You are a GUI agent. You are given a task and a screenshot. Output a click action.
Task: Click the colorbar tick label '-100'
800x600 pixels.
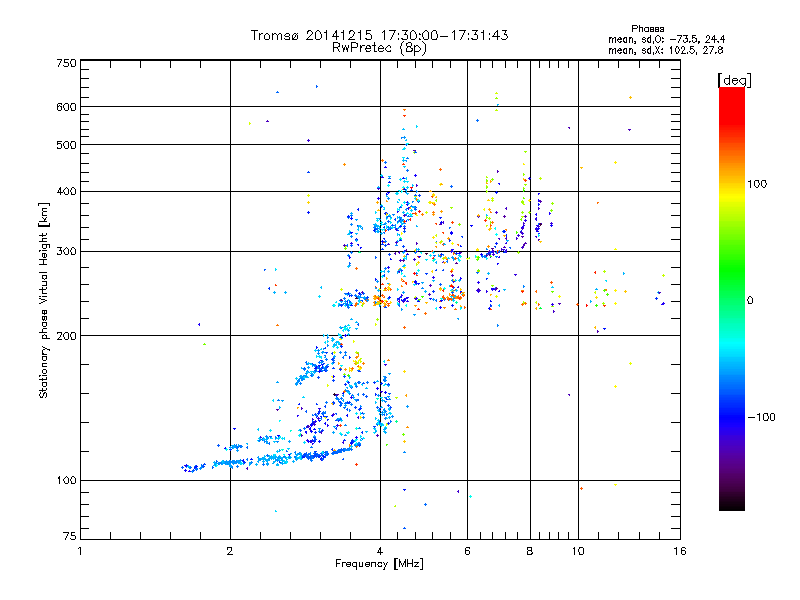click(x=761, y=417)
